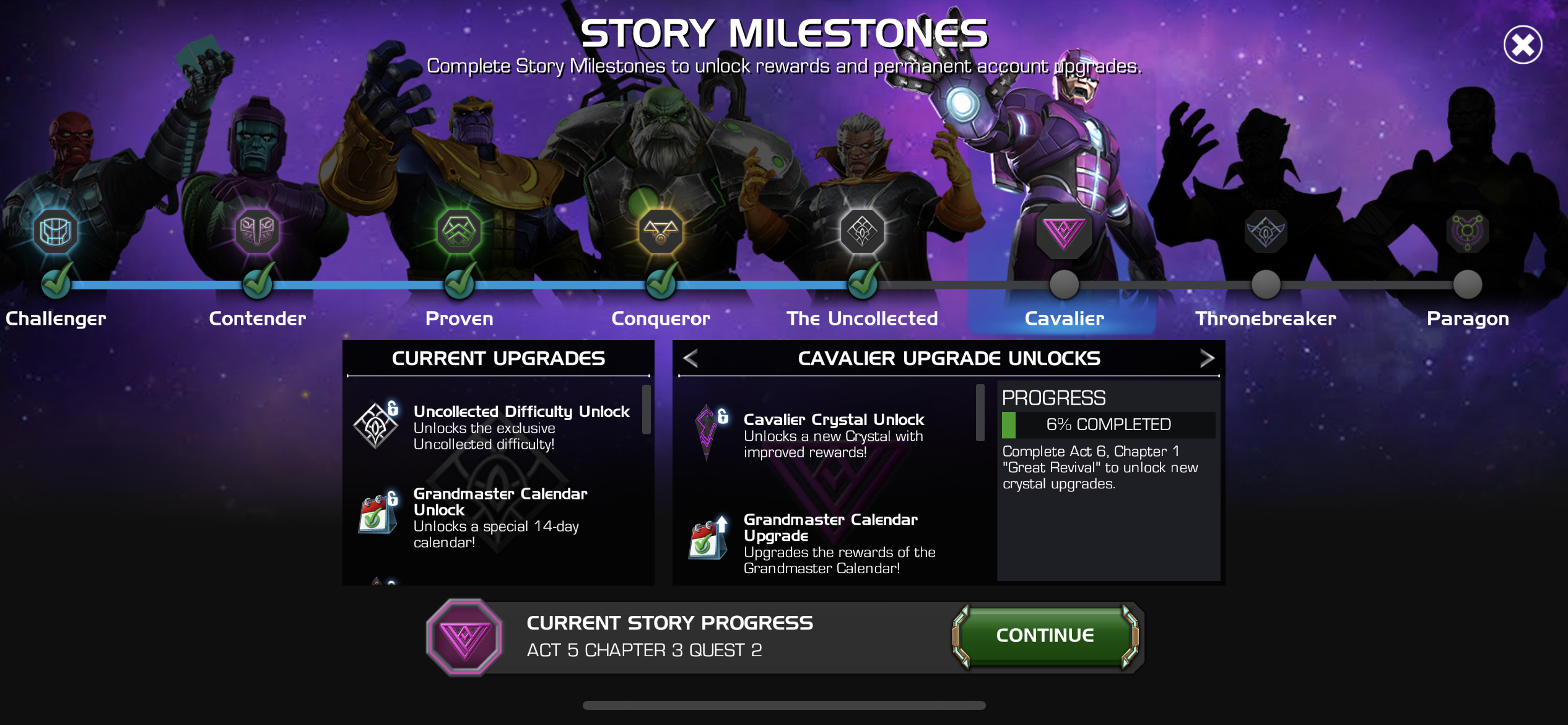Screen dimensions: 1568x725
Task: Click the 6% completed progress bar
Action: pos(1108,425)
